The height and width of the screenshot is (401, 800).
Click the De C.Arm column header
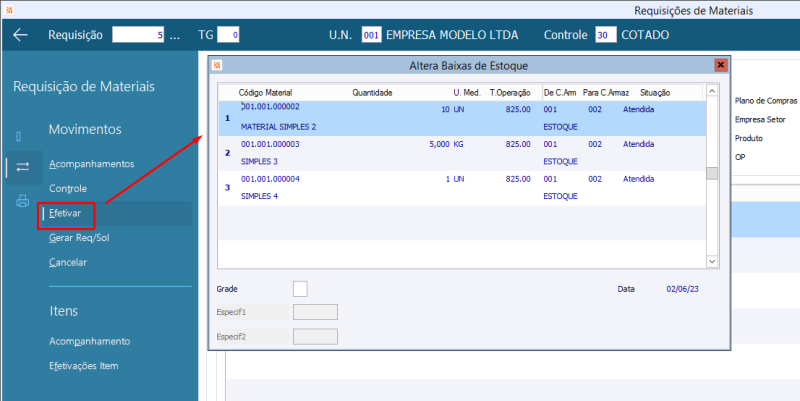point(560,93)
